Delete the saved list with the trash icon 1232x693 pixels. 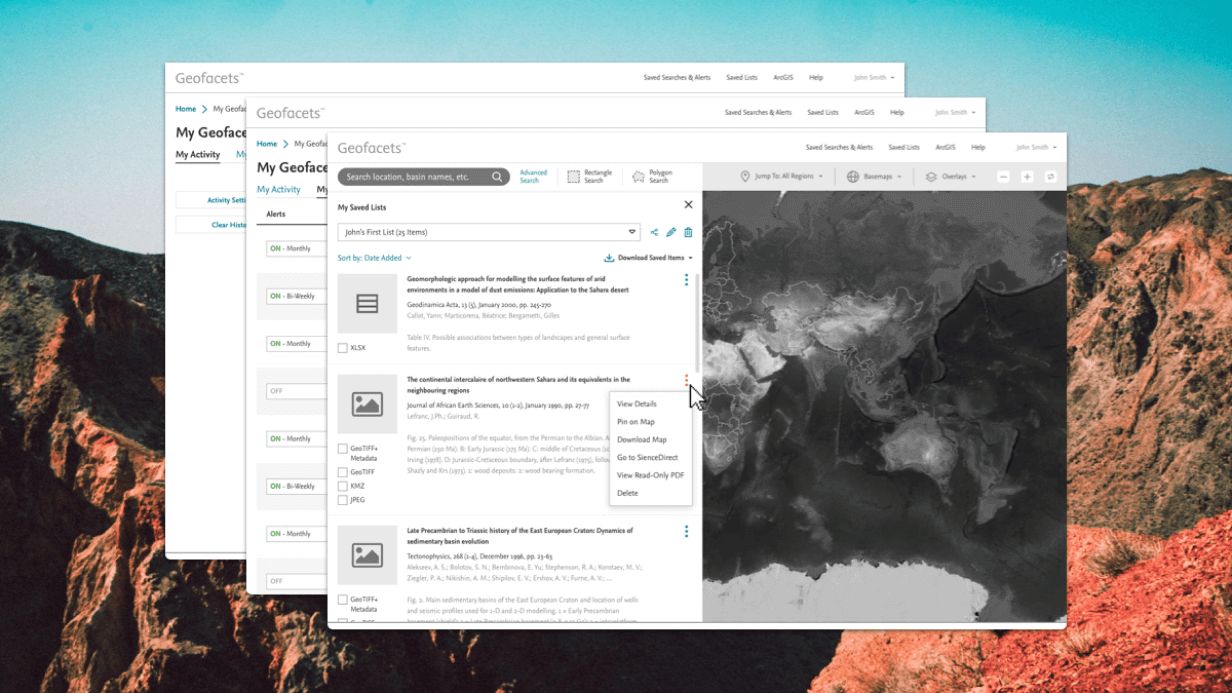click(x=688, y=232)
